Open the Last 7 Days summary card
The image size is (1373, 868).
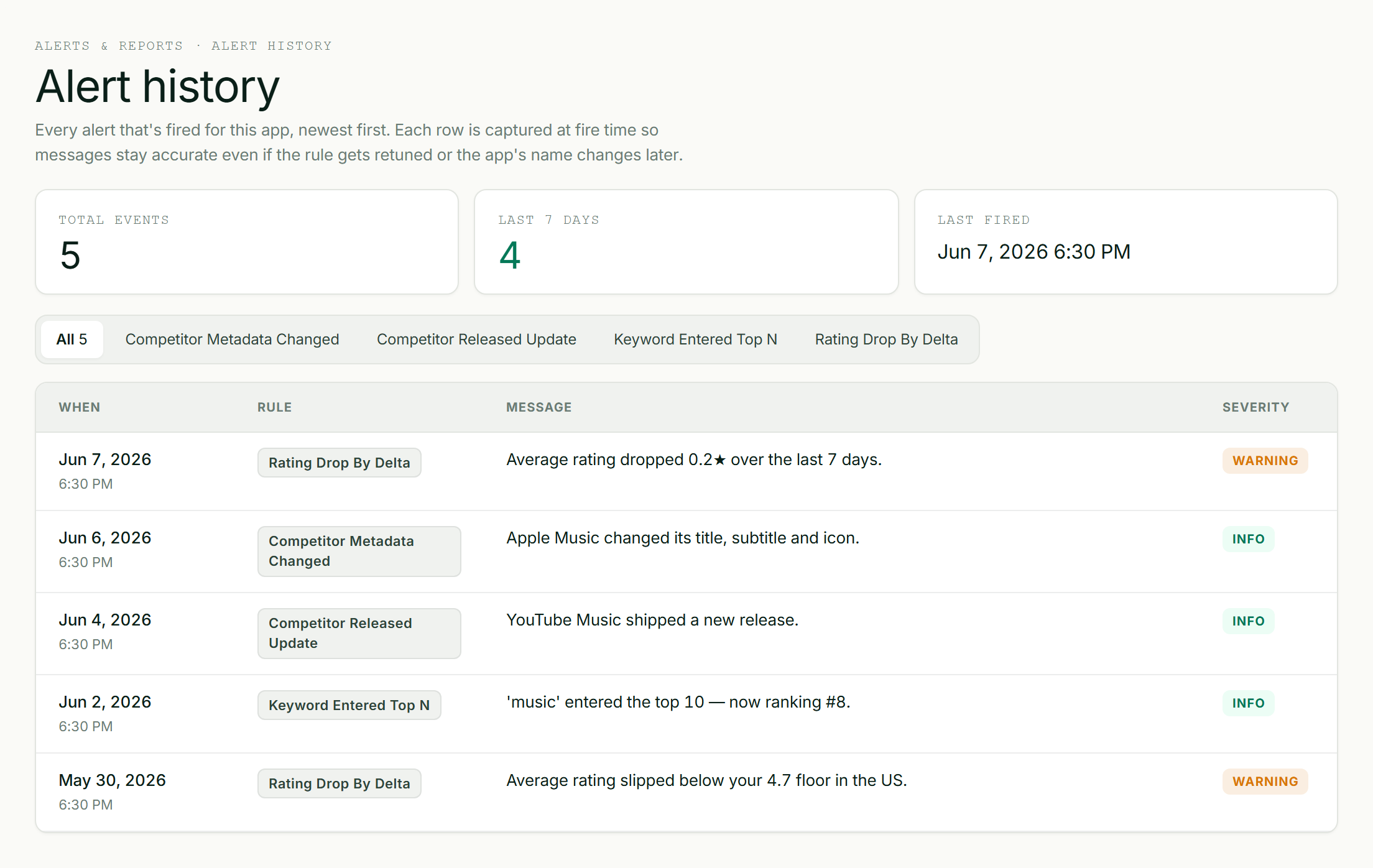point(686,242)
